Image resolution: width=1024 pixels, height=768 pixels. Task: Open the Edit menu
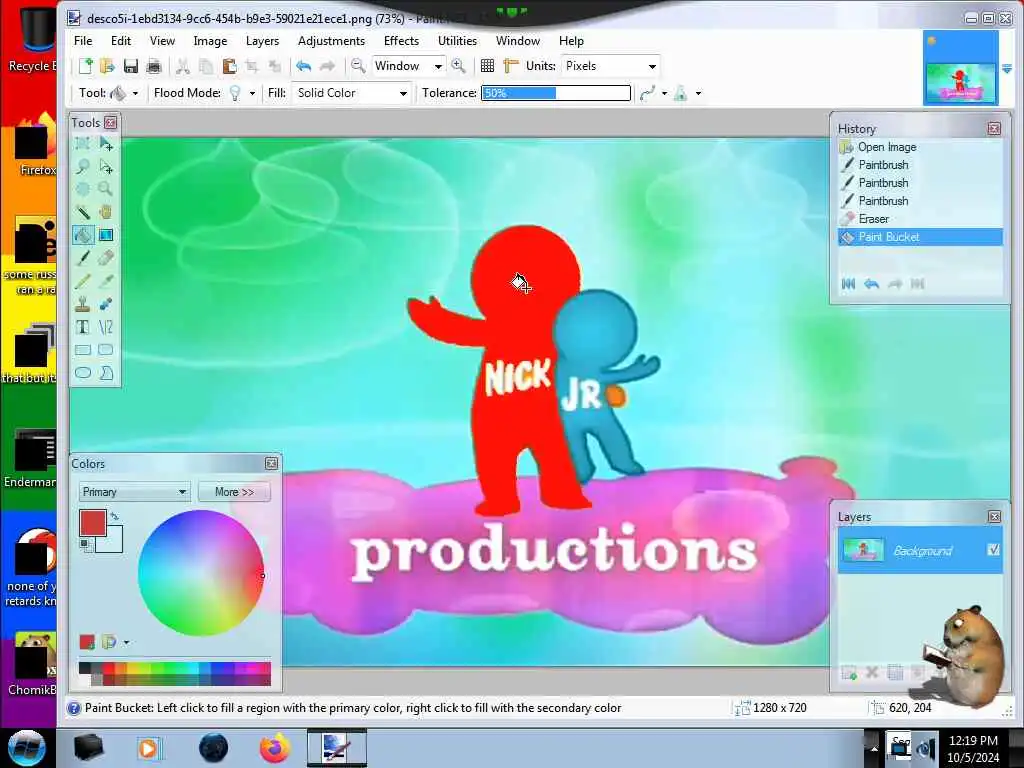(x=121, y=40)
